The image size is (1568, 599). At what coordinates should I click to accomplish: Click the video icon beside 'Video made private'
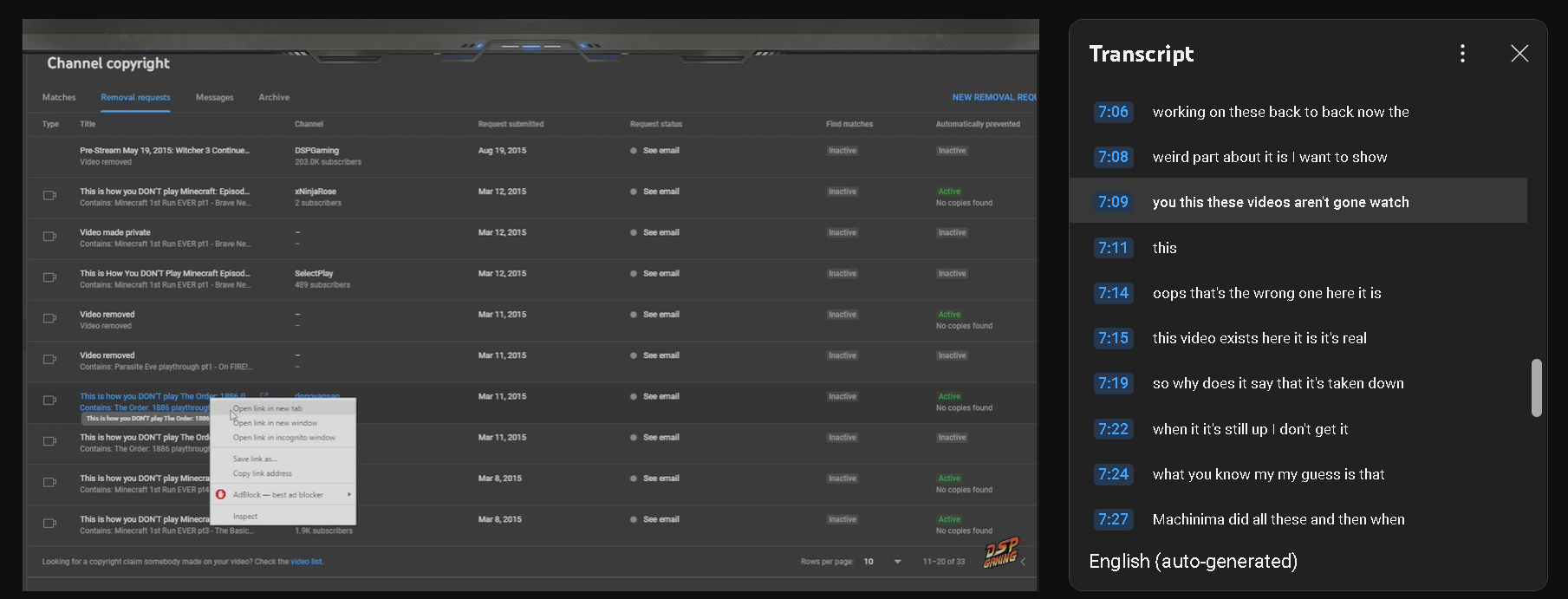(x=49, y=237)
